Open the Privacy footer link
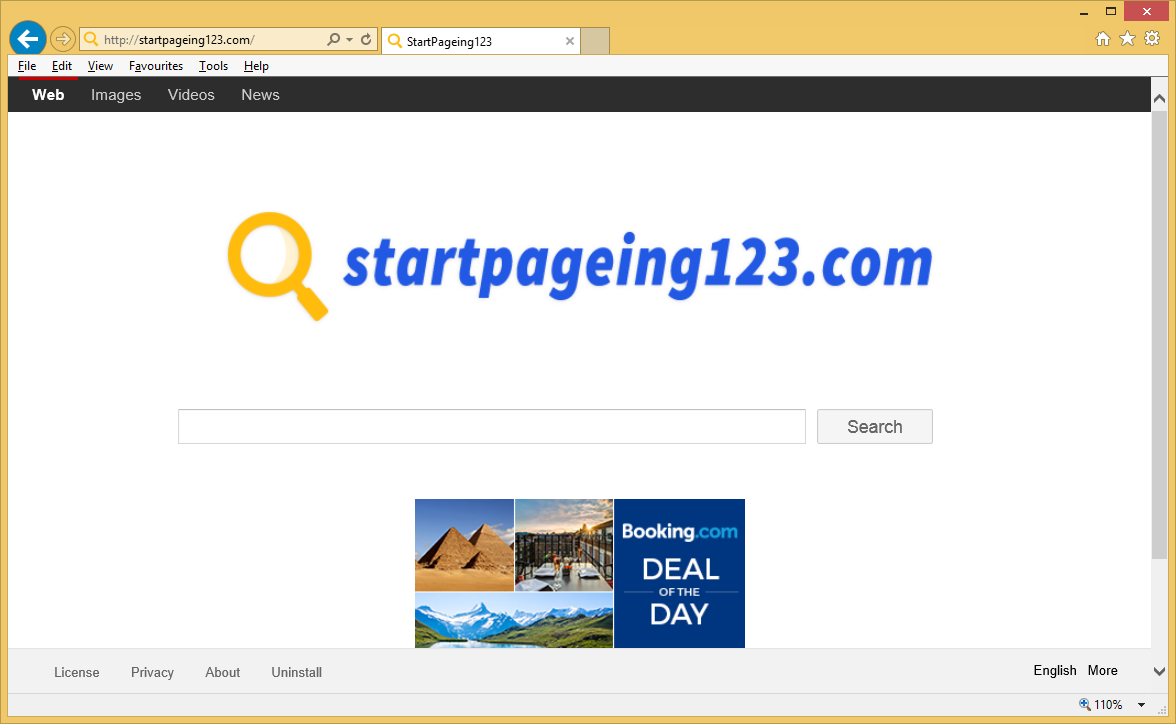The image size is (1176, 724). 152,672
